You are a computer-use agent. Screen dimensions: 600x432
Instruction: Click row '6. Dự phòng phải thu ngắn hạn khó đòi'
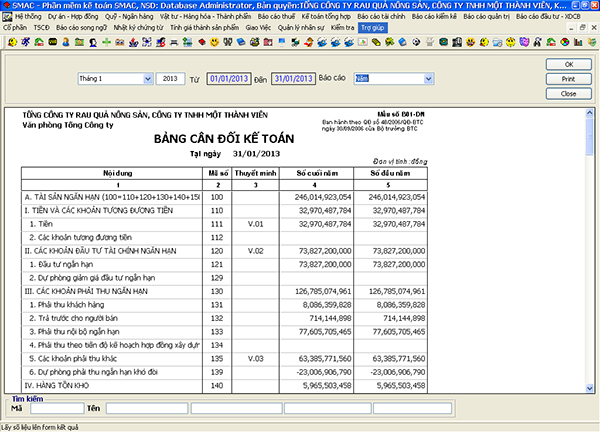(224, 372)
